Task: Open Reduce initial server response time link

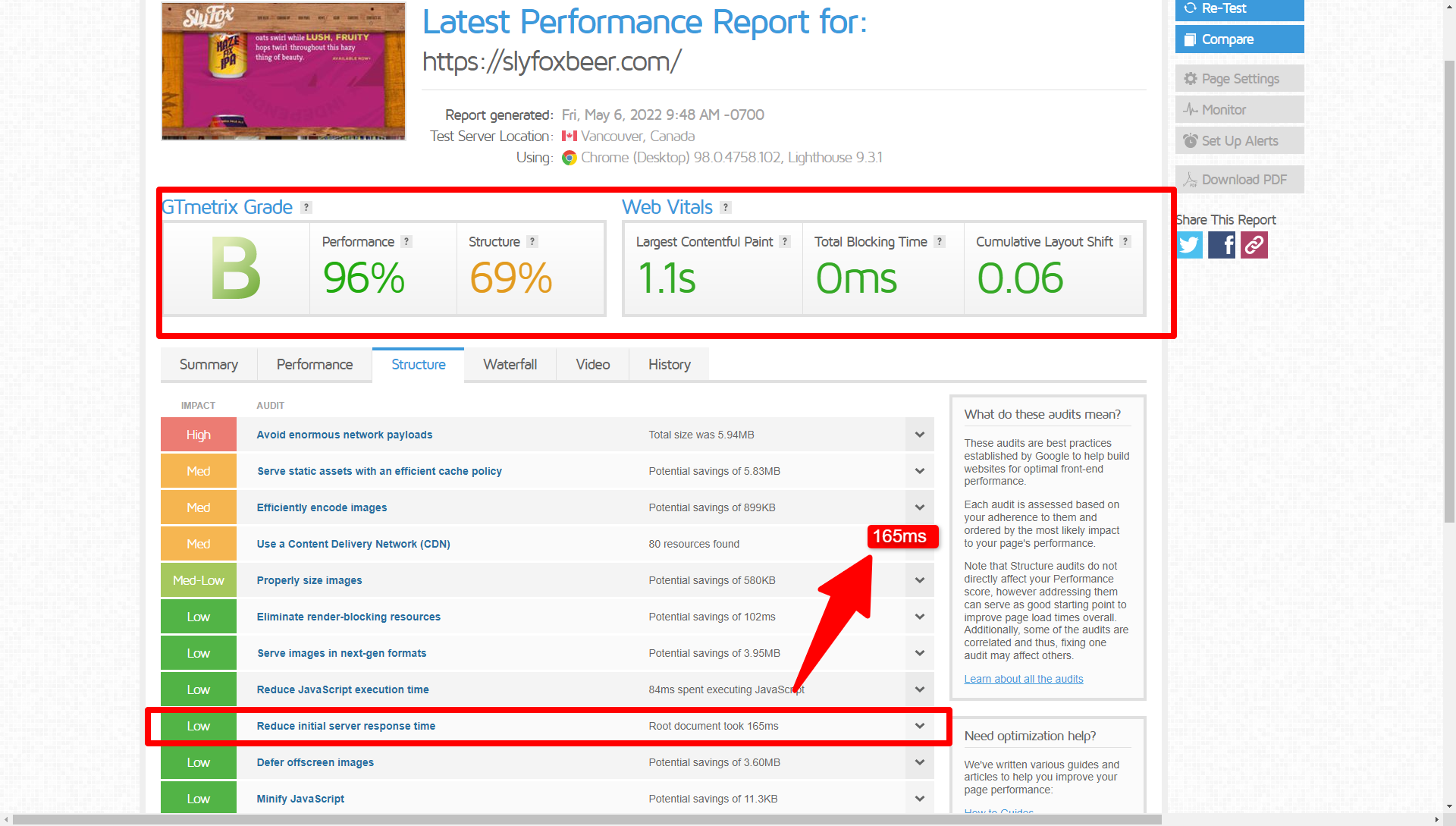Action: [346, 726]
